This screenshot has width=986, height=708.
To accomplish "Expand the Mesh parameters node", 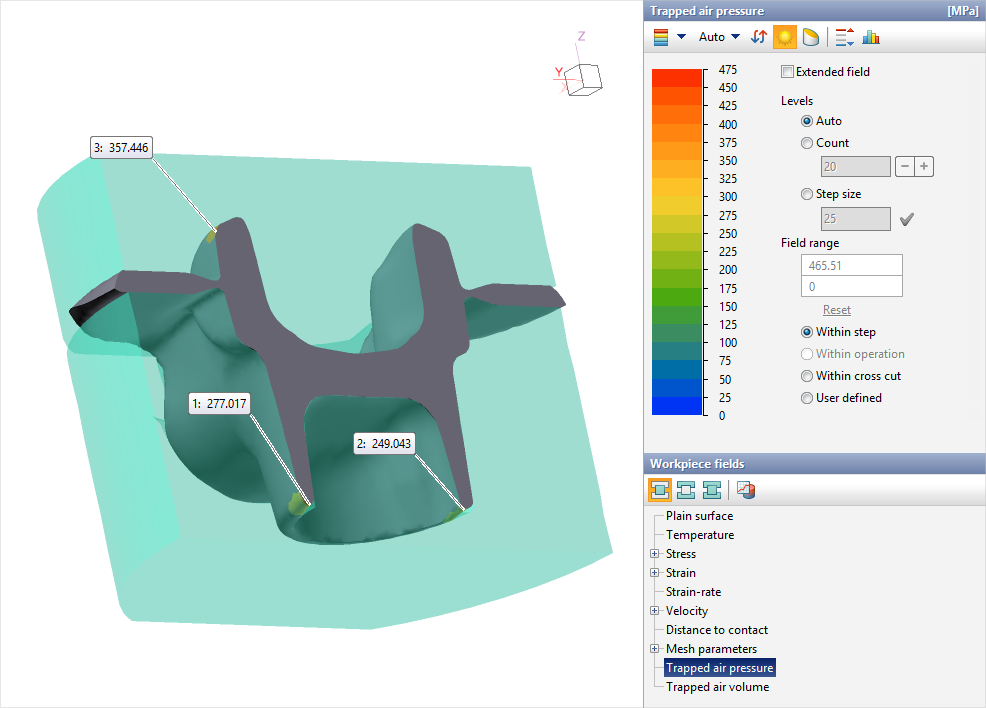I will point(655,649).
